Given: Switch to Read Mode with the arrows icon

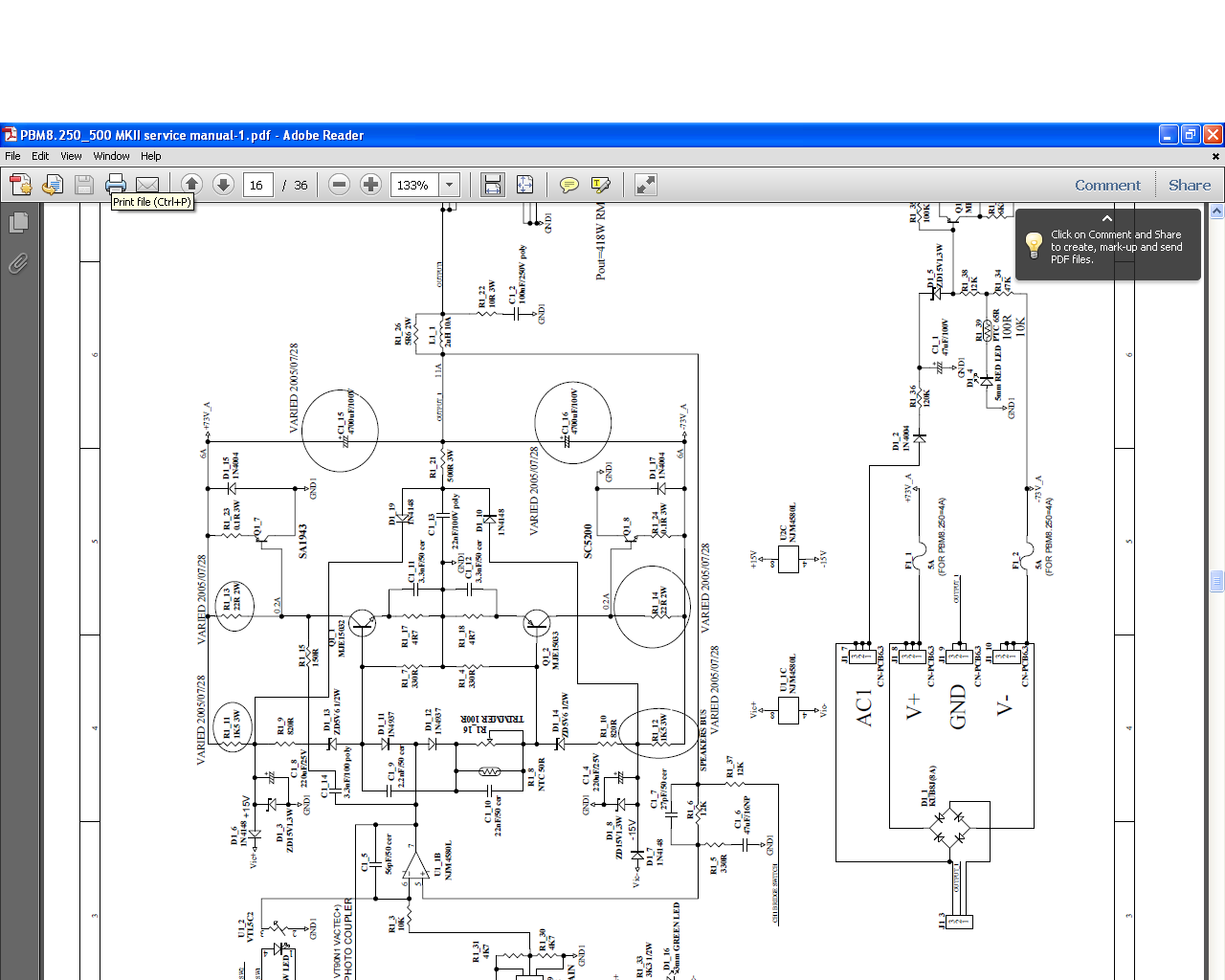Looking at the screenshot, I should 646,185.
